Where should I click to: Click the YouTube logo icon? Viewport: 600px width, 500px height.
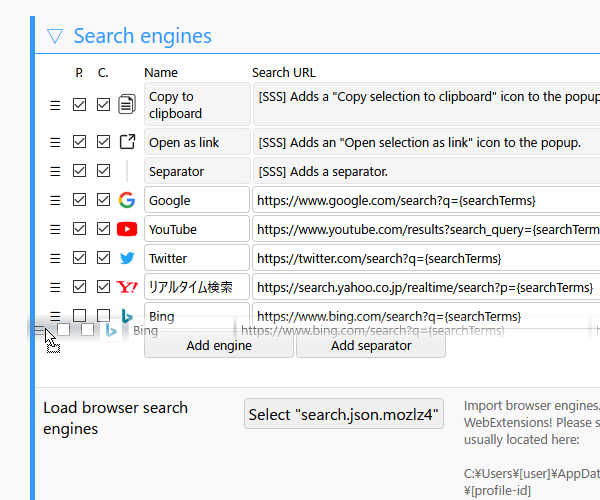click(x=127, y=229)
